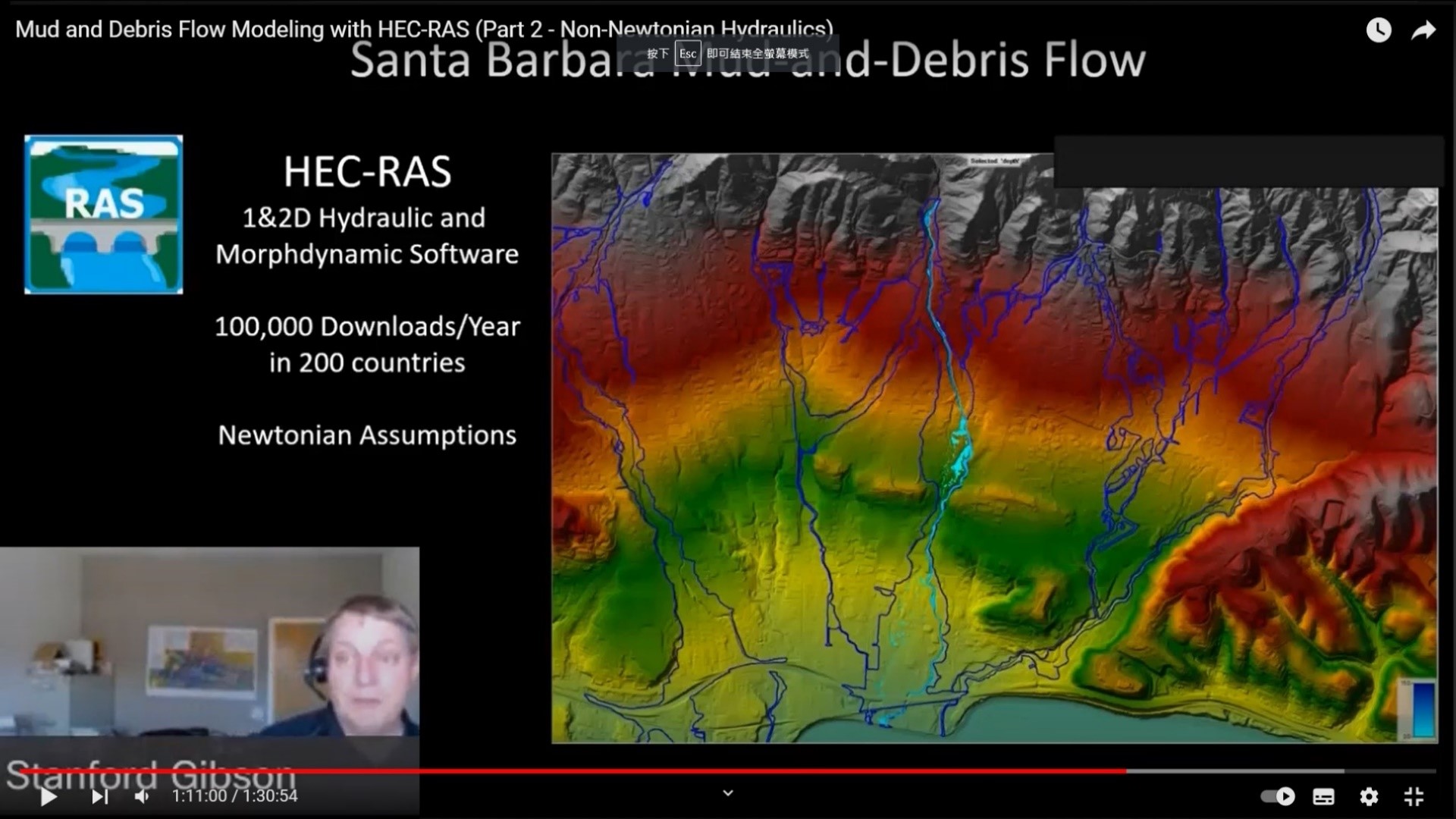
Task: Seek on the red progress bar
Action: [x=573, y=771]
